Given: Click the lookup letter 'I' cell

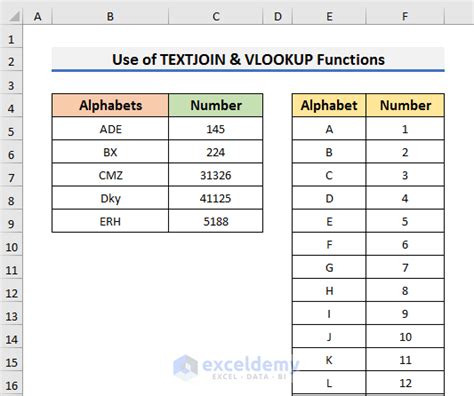Looking at the screenshot, I should [329, 314].
